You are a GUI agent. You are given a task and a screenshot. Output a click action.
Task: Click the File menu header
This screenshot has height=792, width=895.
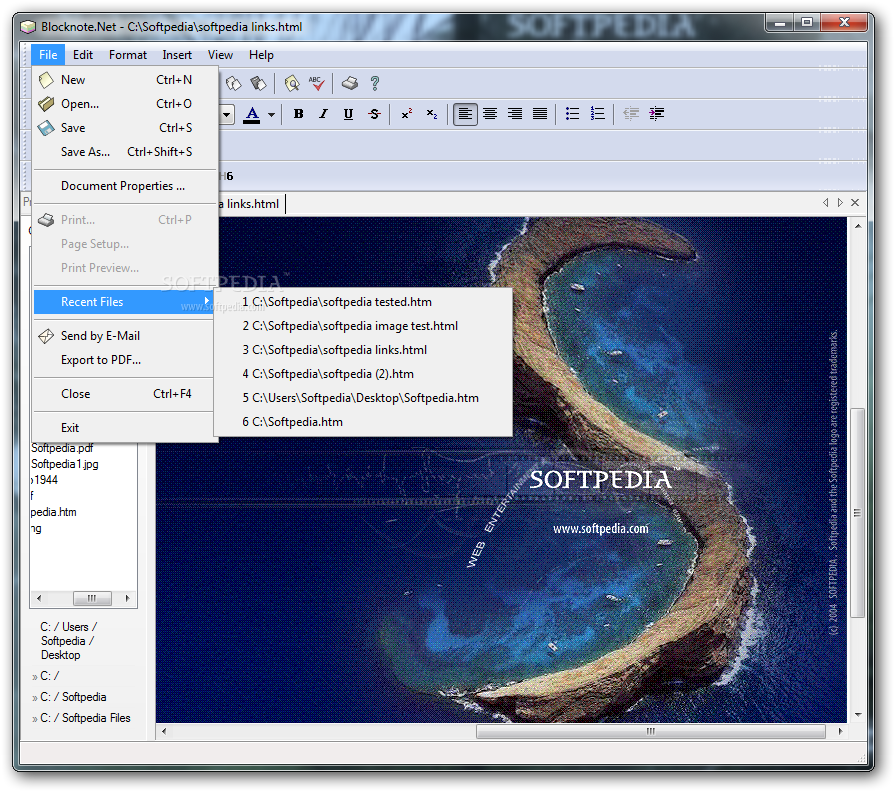click(x=48, y=55)
